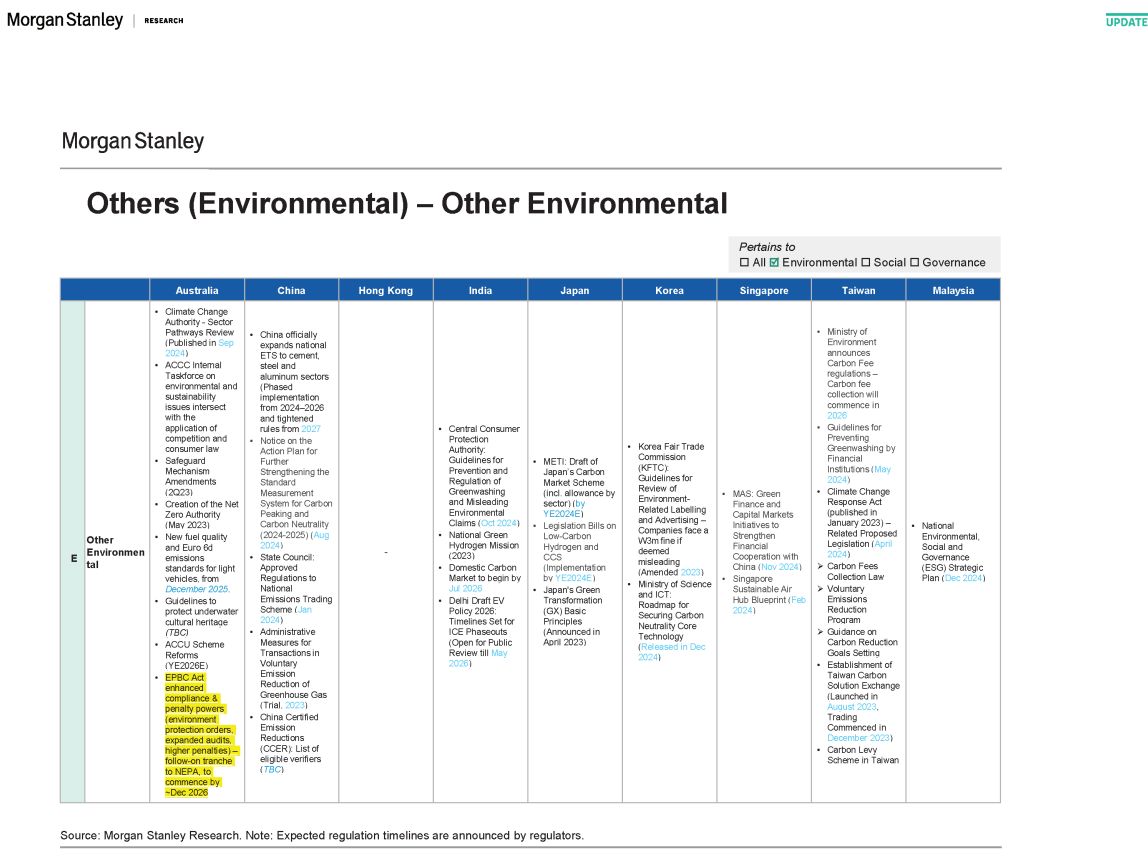This screenshot has width=1148, height=850.
Task: Open the 'Feb 2024' link in Singapore column
Action: click(769, 605)
